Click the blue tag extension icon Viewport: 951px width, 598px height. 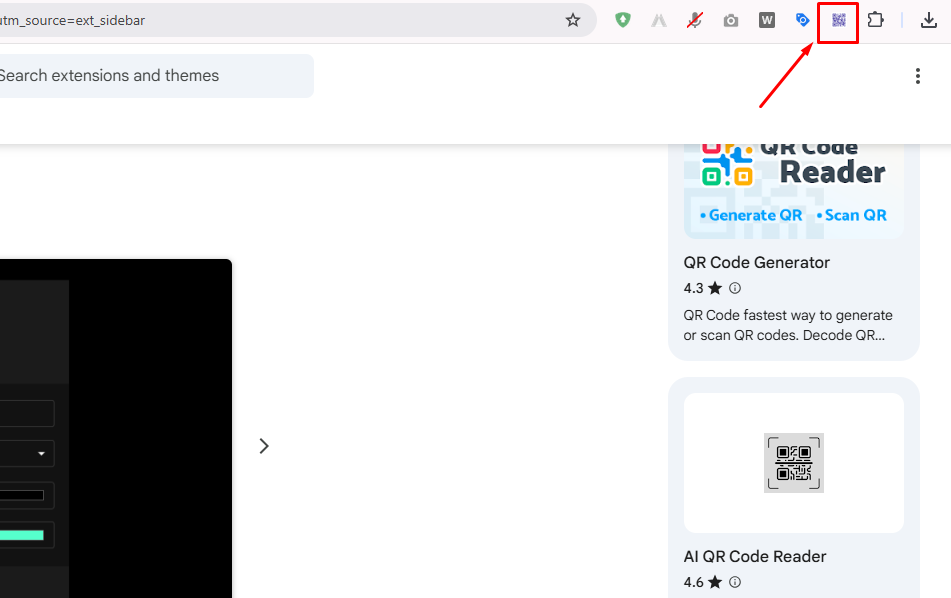[802, 21]
